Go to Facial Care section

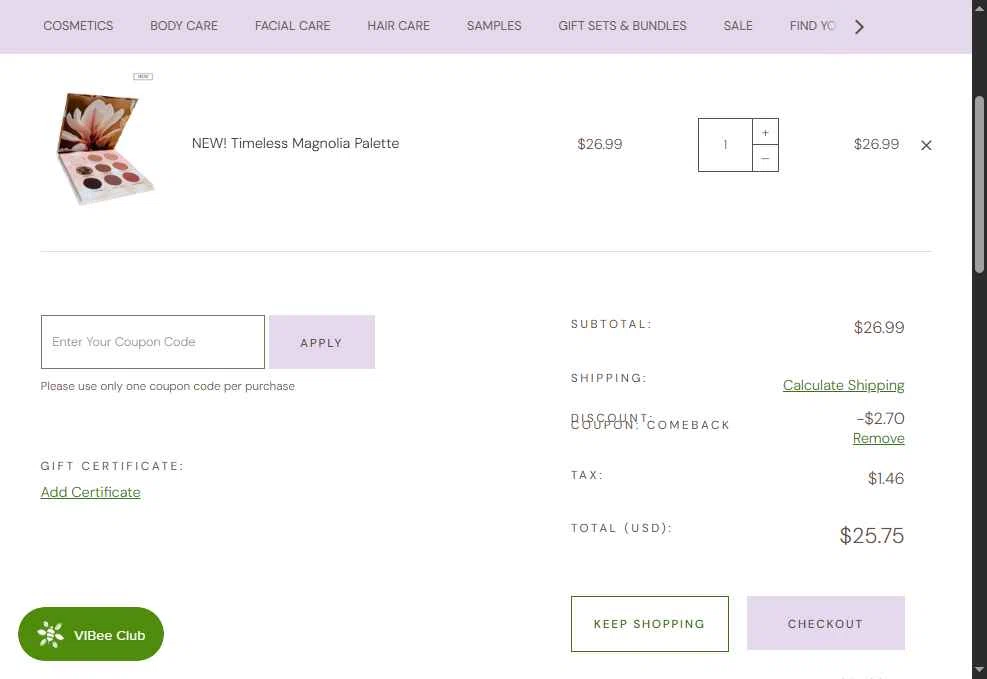click(x=293, y=26)
